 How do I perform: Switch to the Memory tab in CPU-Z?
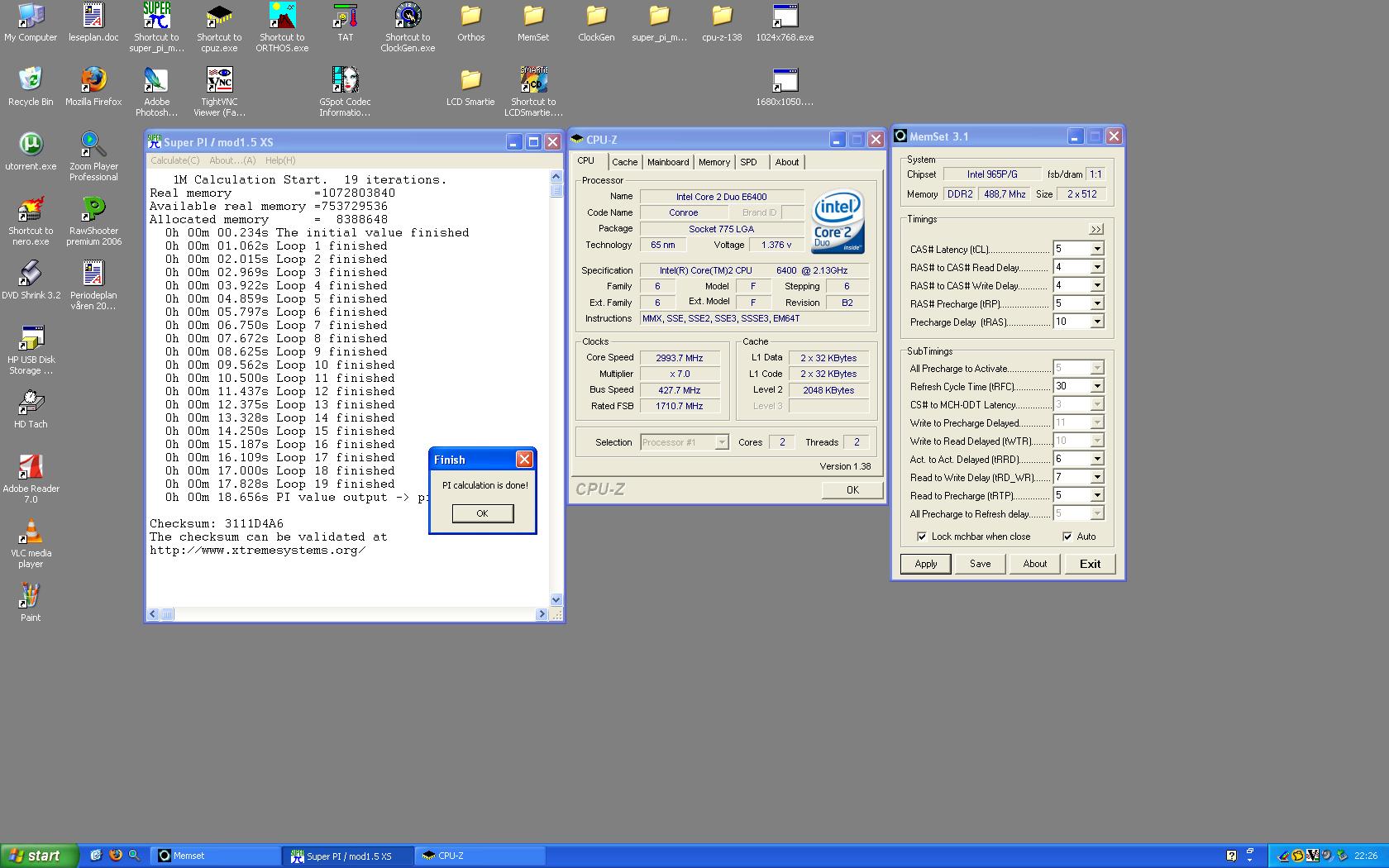click(x=714, y=163)
